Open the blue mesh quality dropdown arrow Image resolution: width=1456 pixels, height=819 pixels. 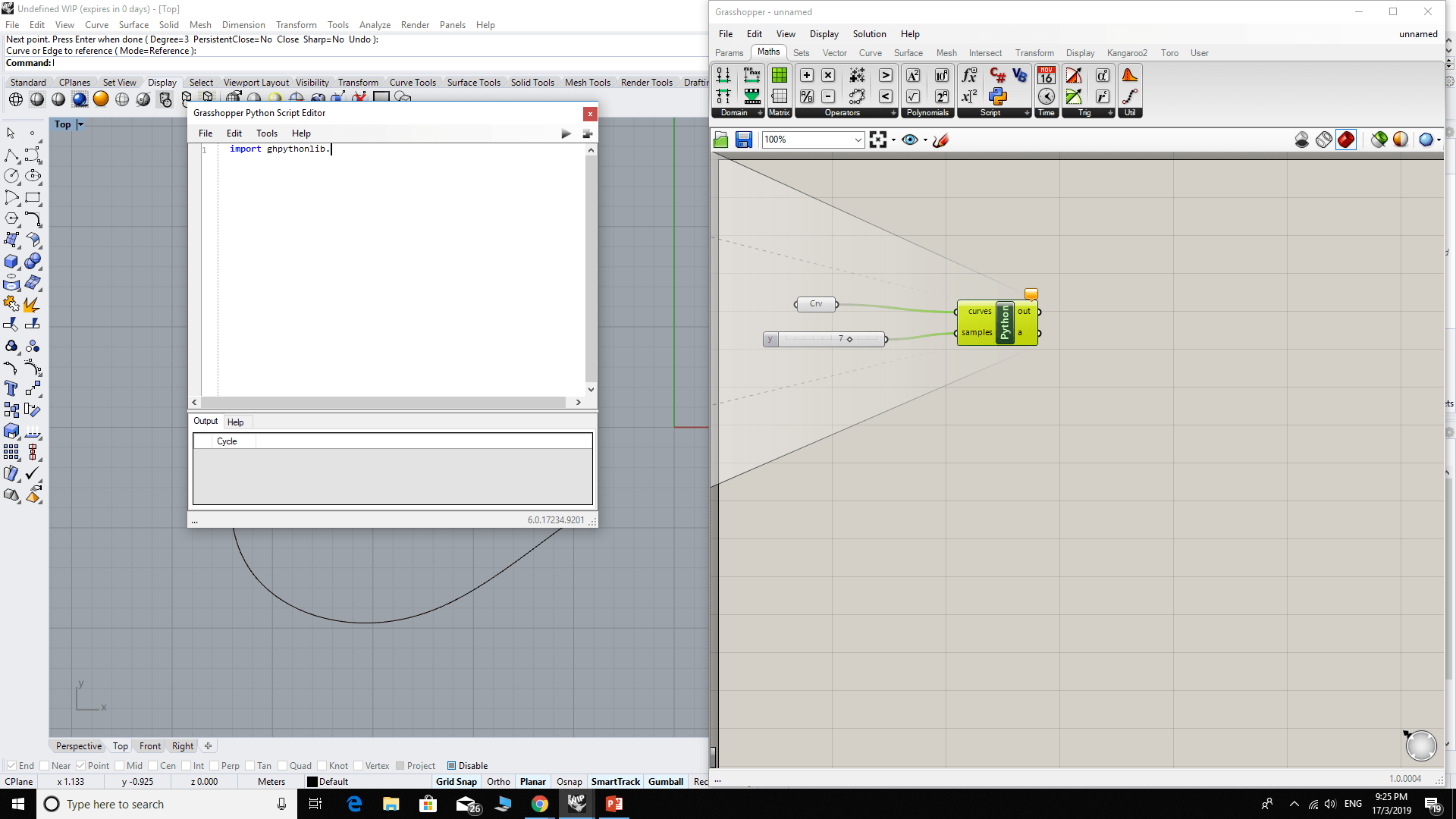(x=1439, y=140)
